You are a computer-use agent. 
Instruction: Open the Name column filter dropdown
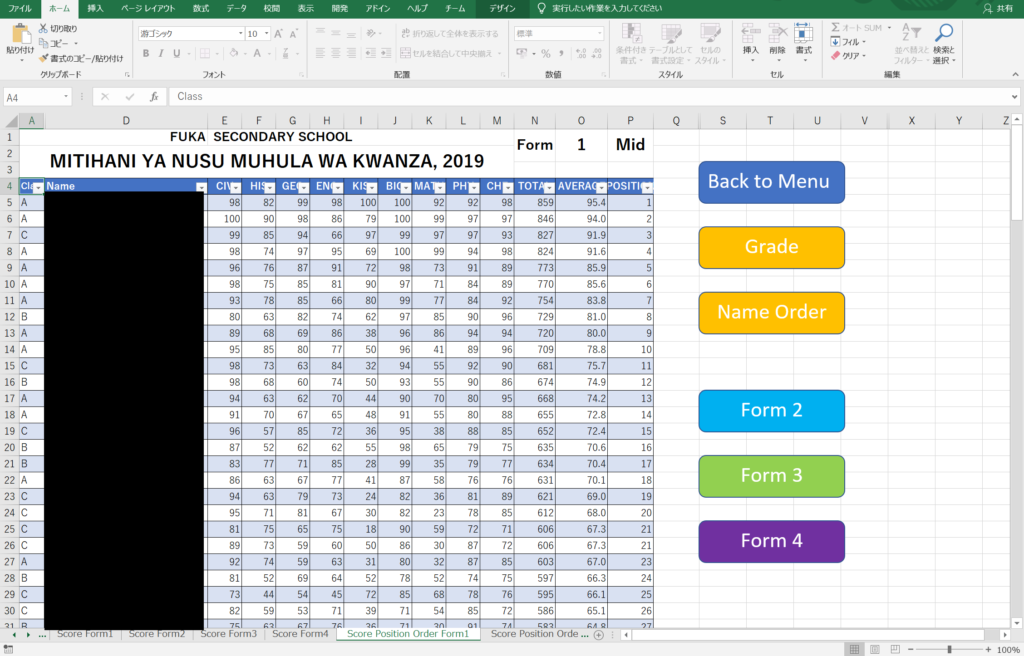coord(200,187)
